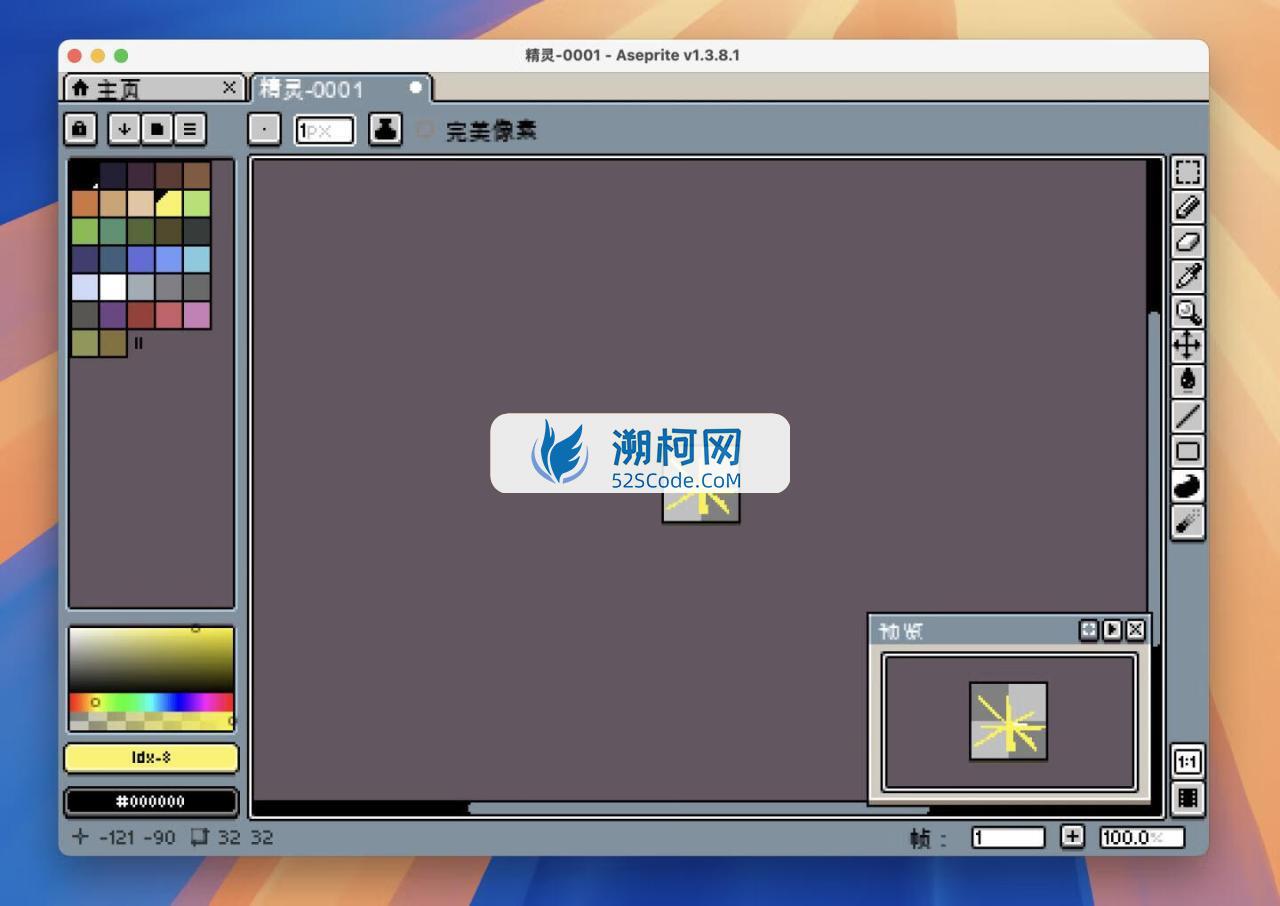Select the pink orchid palette swatch
Viewport: 1280px width, 906px height.
(x=197, y=315)
